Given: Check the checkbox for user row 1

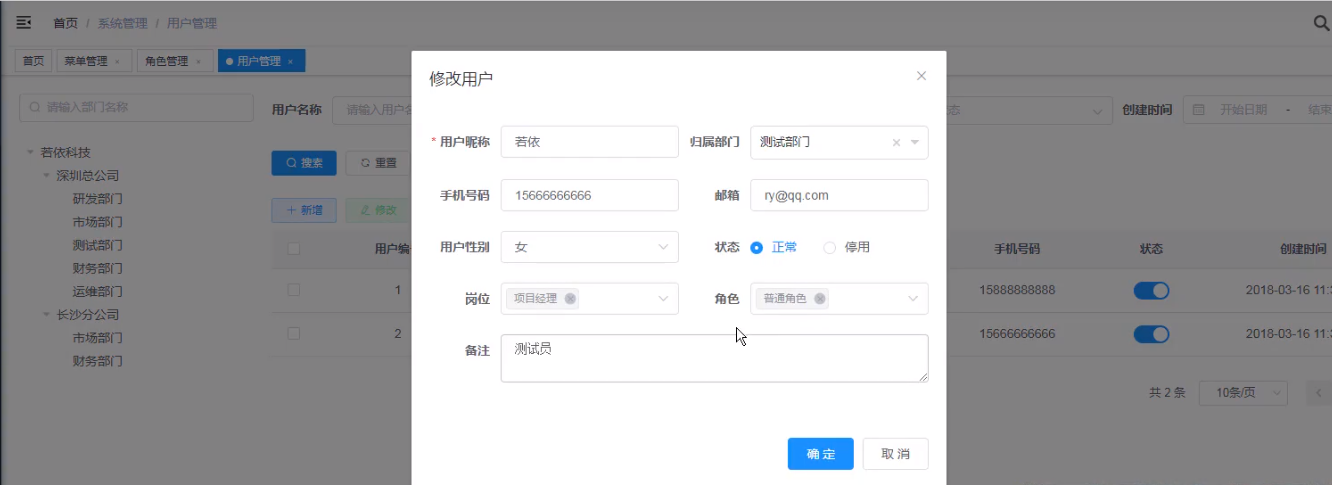Looking at the screenshot, I should [293, 290].
